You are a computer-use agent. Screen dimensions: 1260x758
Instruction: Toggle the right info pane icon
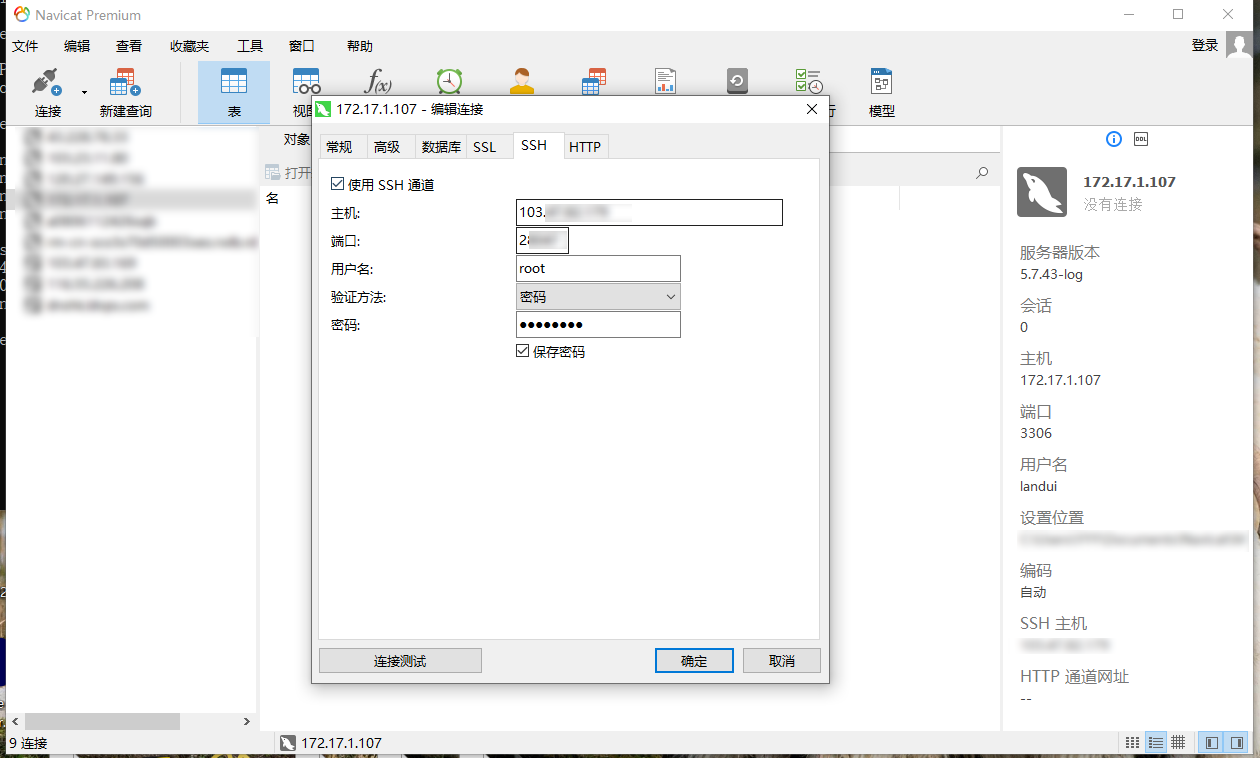[x=1237, y=743]
